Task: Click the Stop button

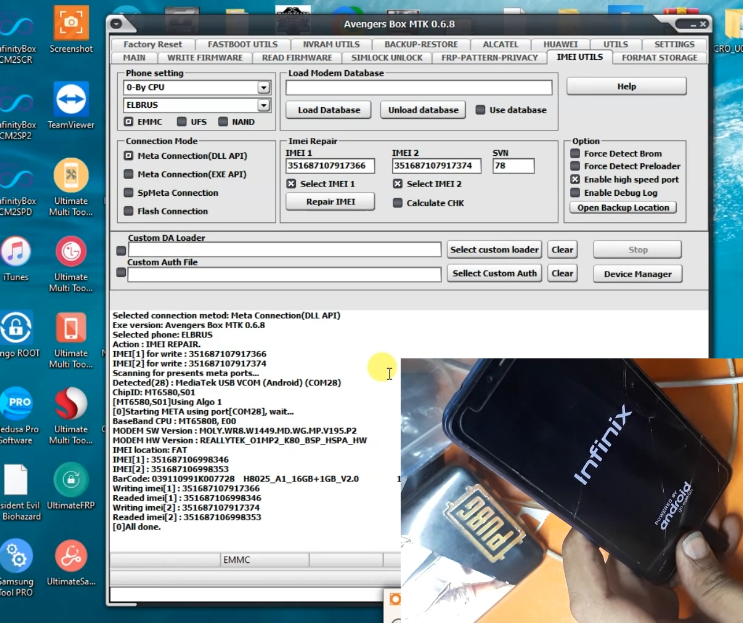Action: point(637,250)
